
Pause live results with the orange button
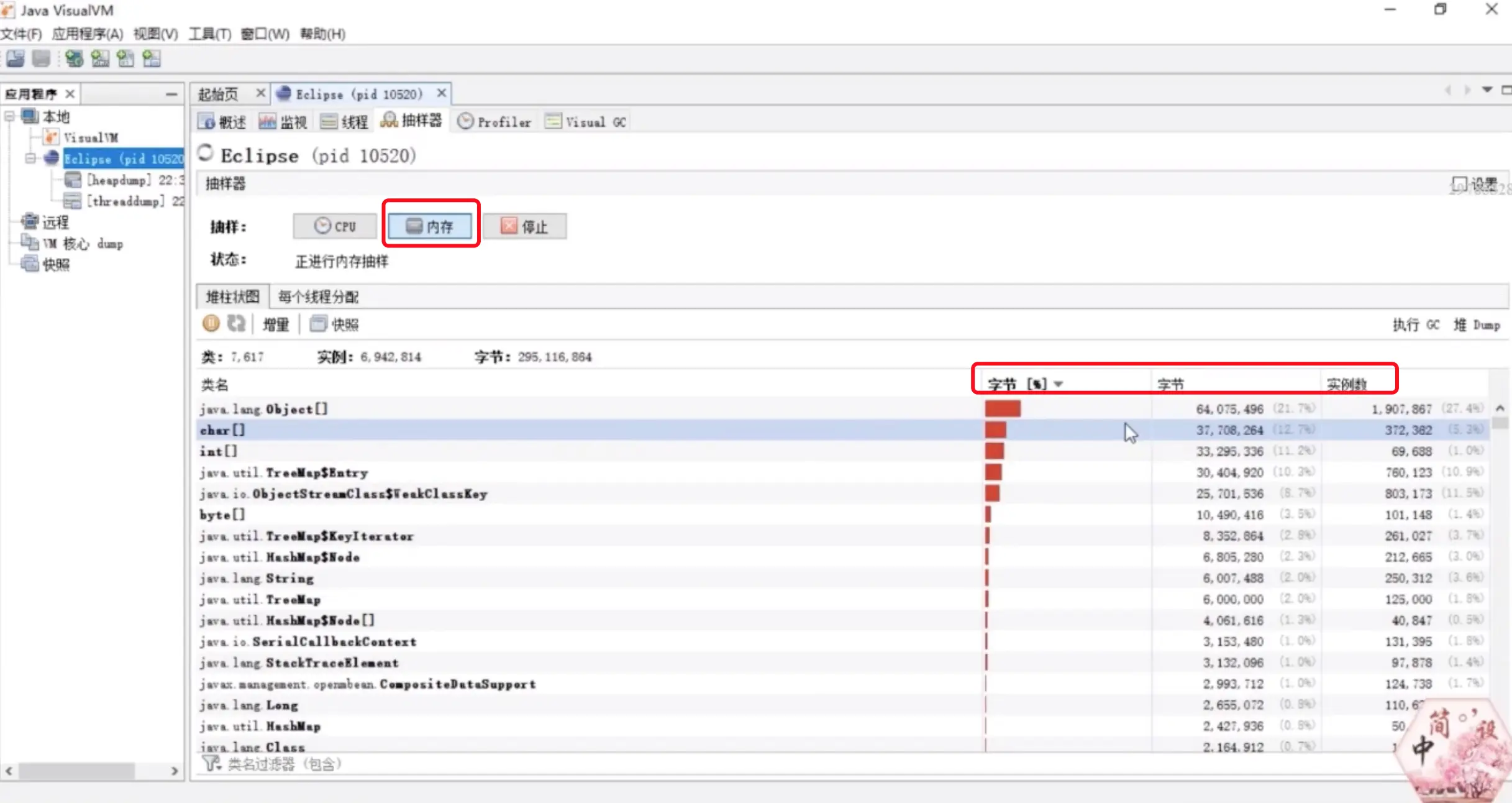[211, 324]
